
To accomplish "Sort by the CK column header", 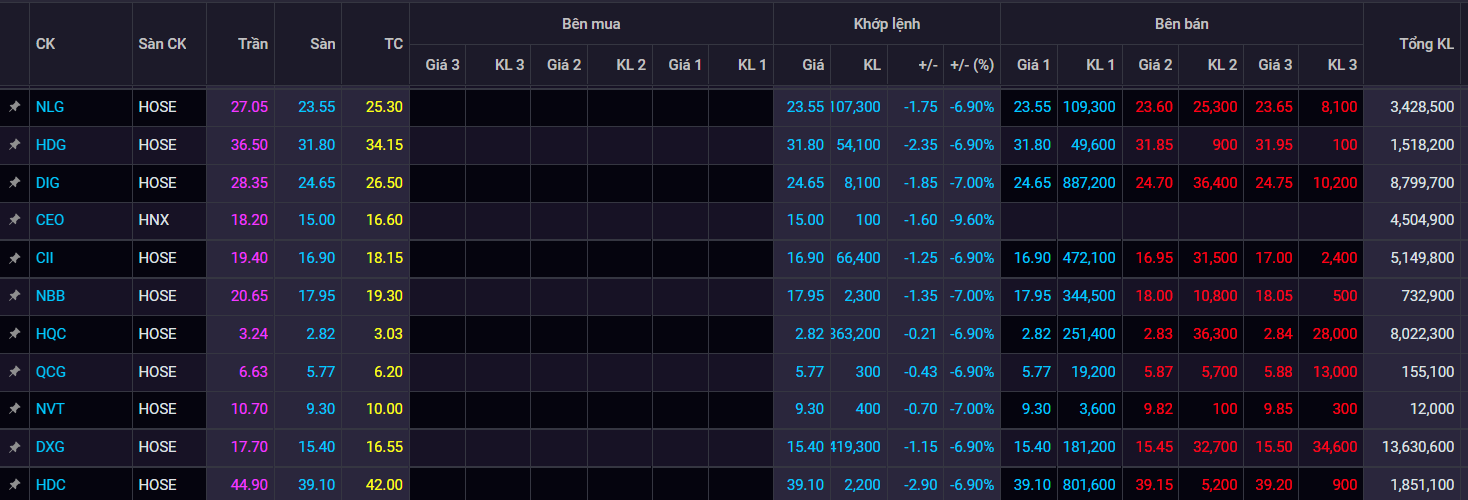I will (x=45, y=44).
